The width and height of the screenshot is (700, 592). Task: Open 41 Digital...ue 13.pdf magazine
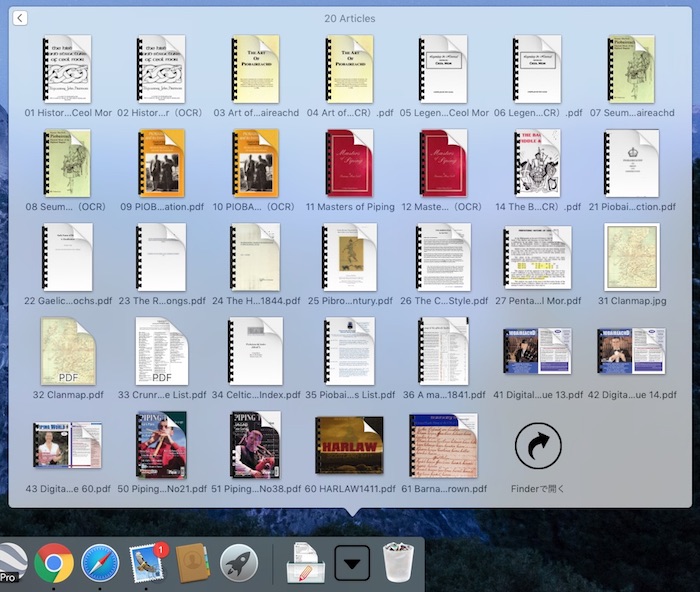point(537,351)
